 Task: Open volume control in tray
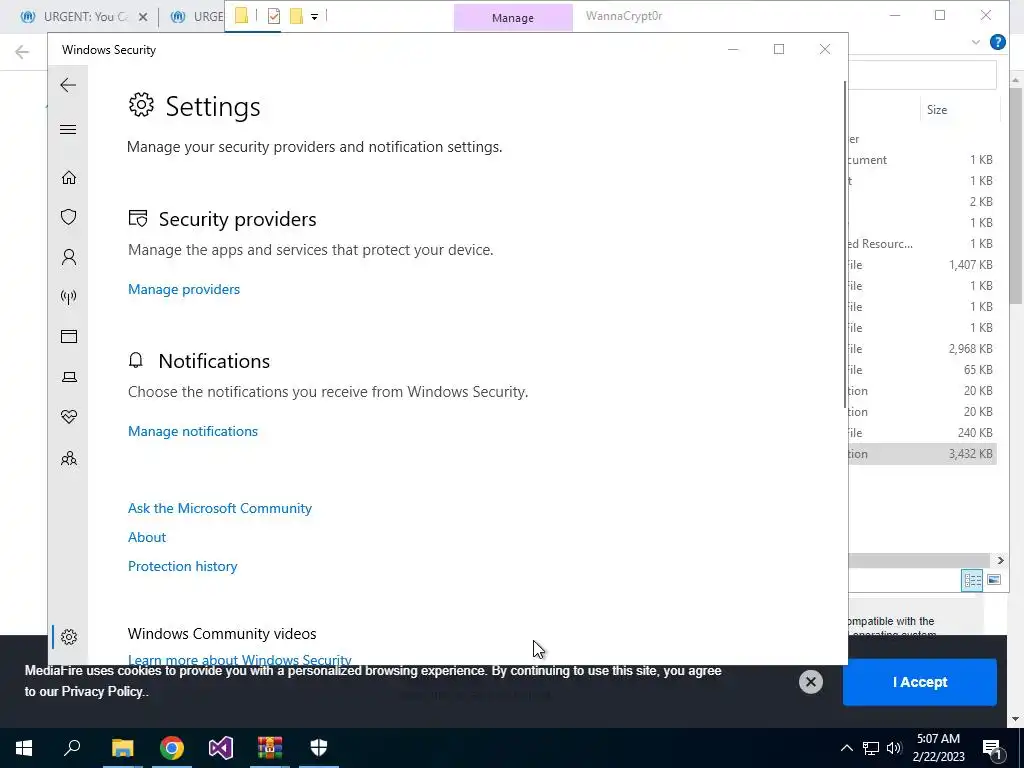coord(894,748)
